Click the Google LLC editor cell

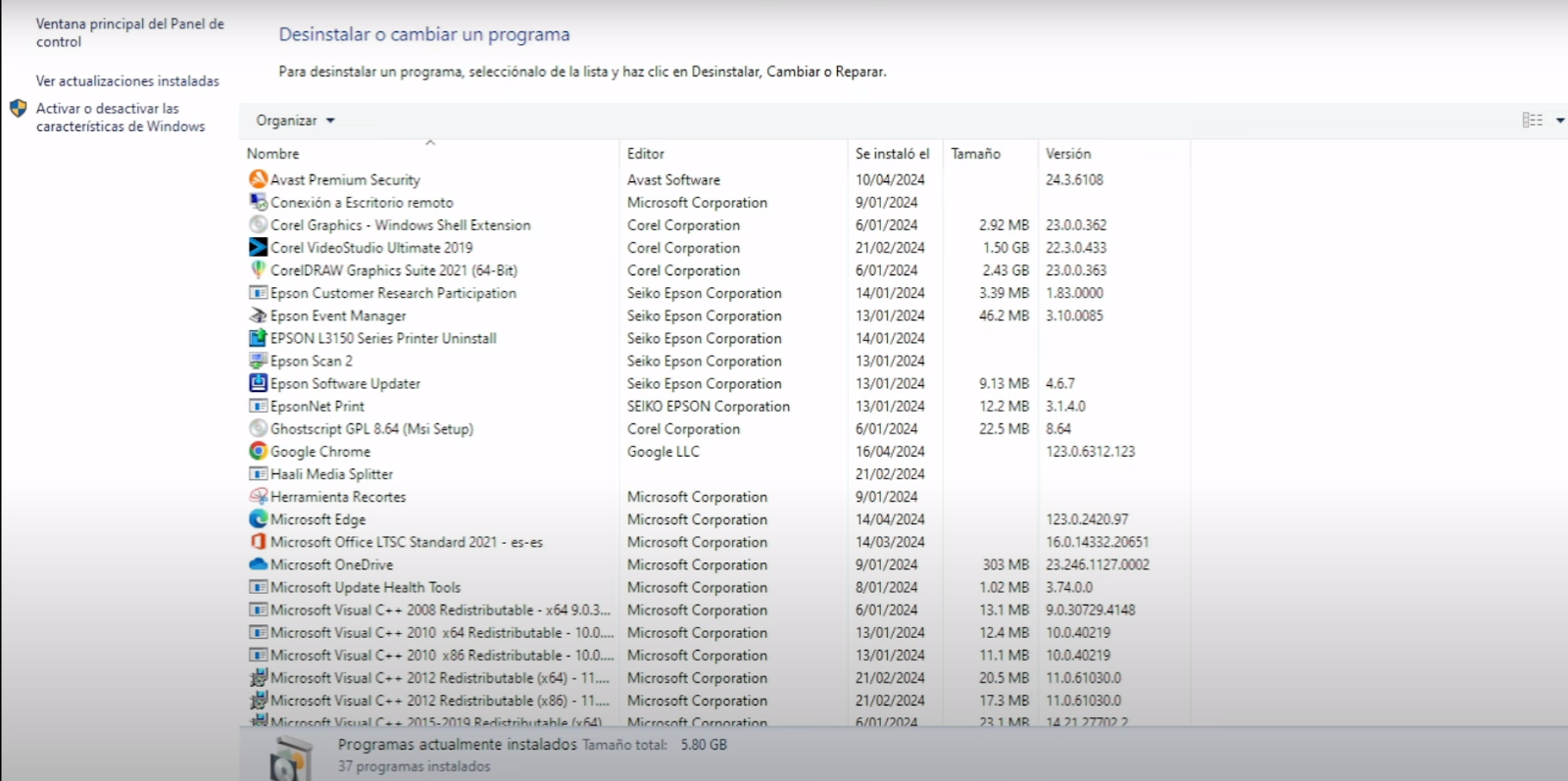coord(663,452)
